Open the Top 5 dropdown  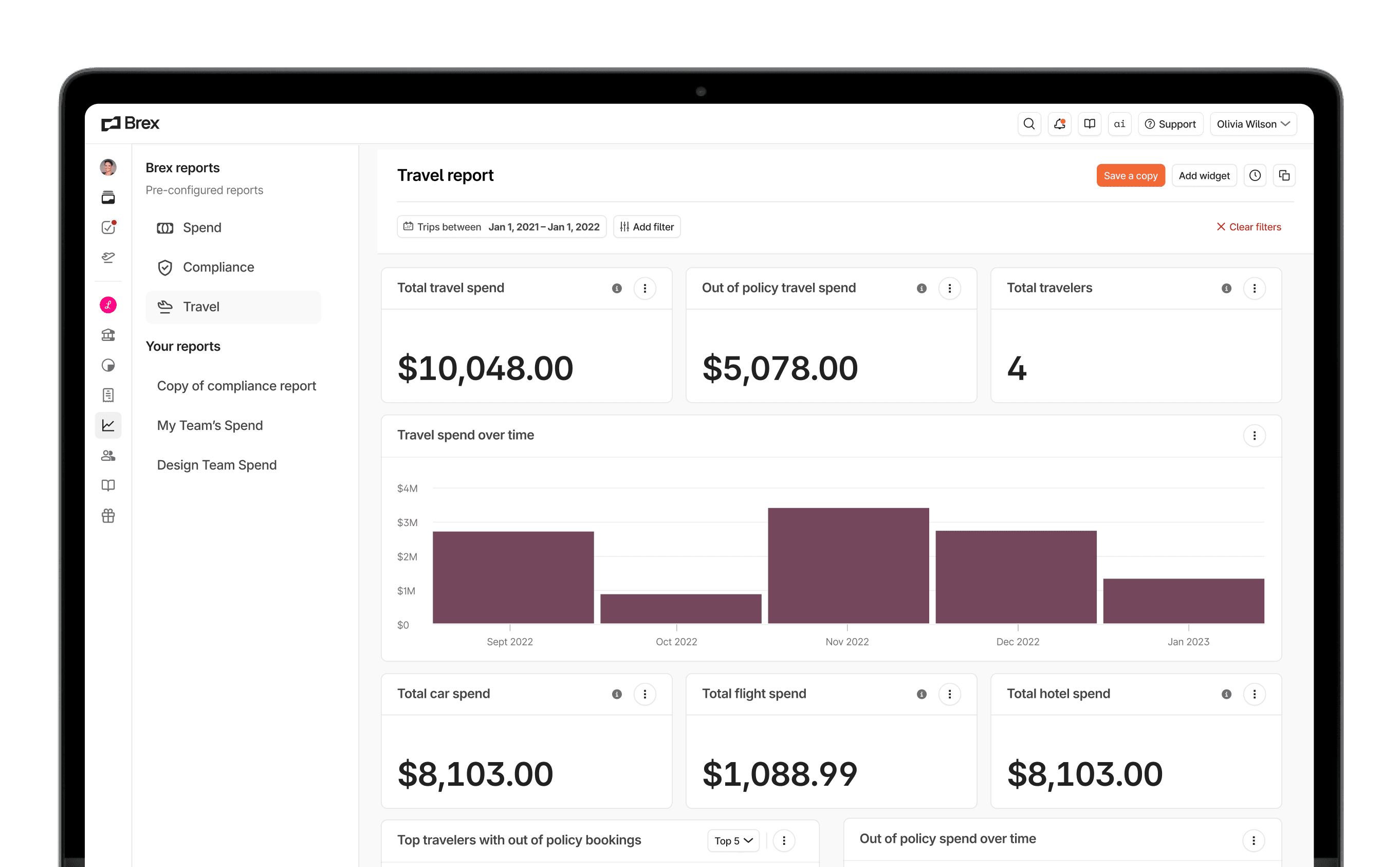tap(733, 841)
